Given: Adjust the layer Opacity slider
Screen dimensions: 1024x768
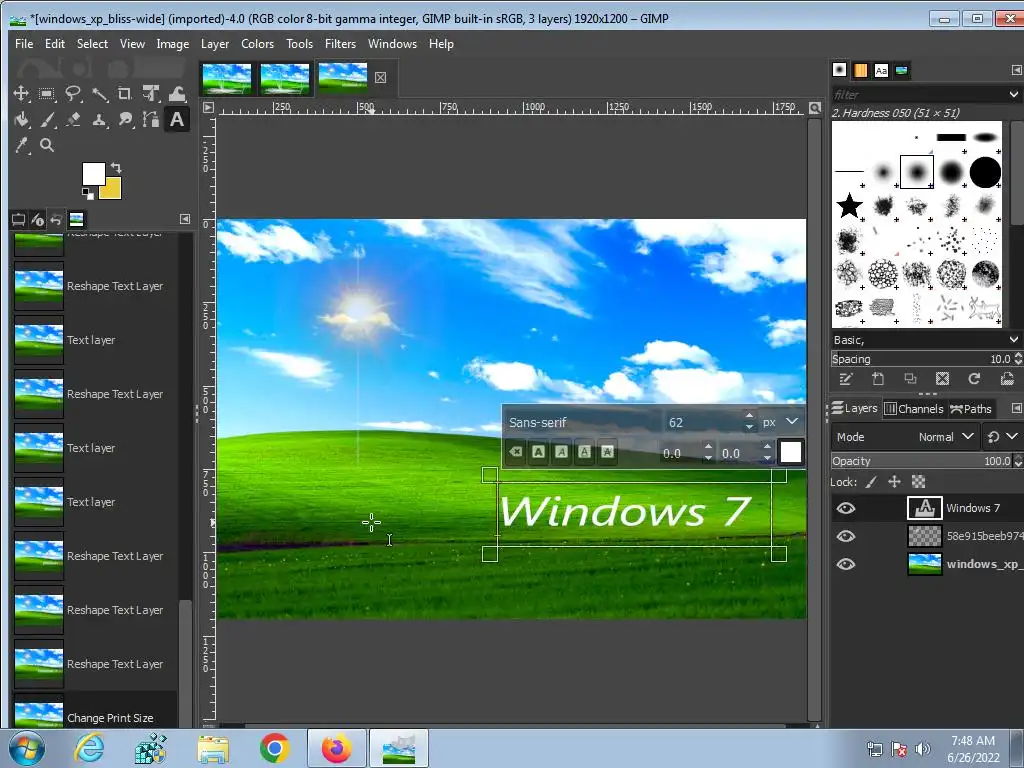Looking at the screenshot, I should click(922, 461).
